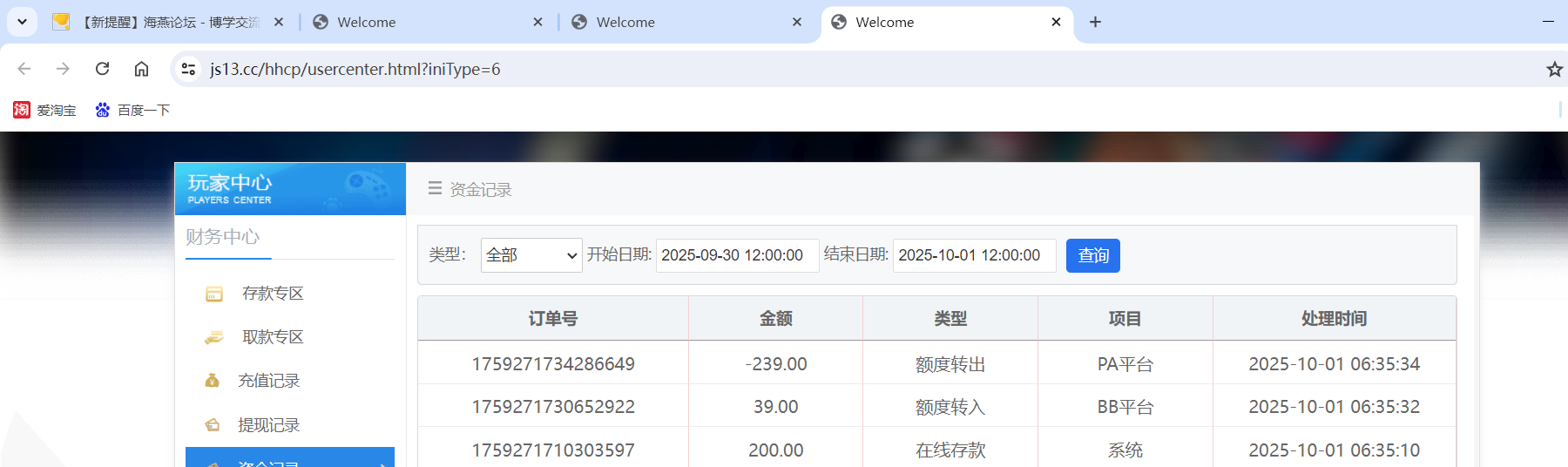Go forward to next page

(63, 69)
